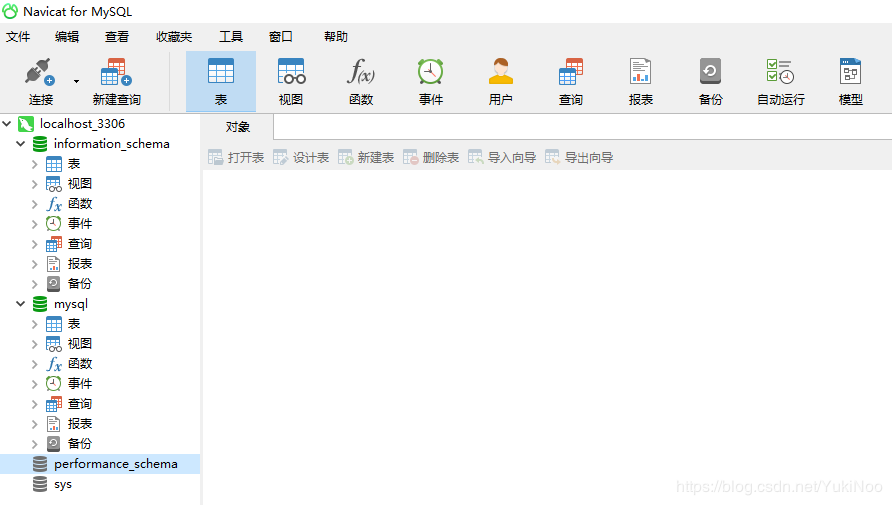Open 新建查询 (New Query) from toolbar

(x=116, y=80)
